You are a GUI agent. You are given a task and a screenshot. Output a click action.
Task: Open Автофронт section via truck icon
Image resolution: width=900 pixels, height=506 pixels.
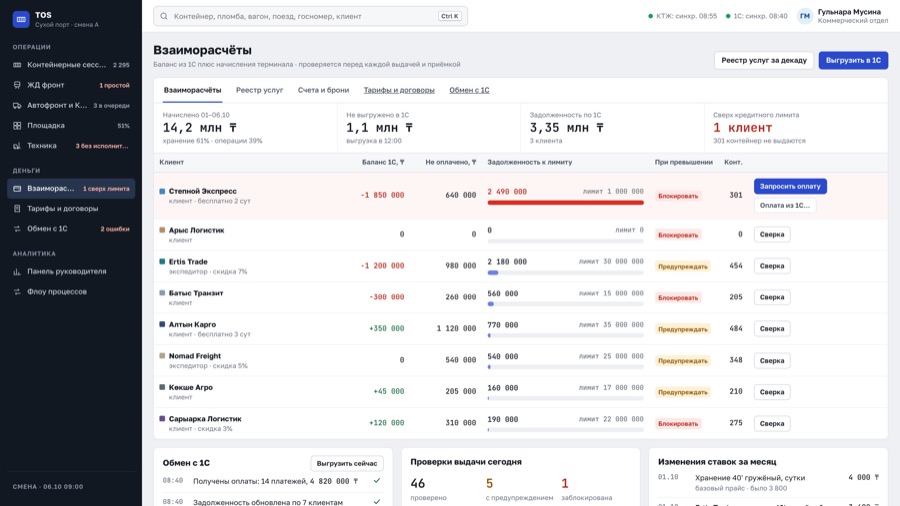[17, 105]
